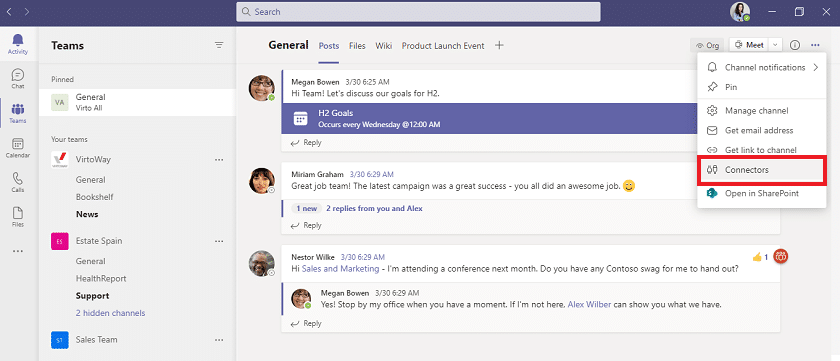Switch to the Posts tab

pos(329,46)
